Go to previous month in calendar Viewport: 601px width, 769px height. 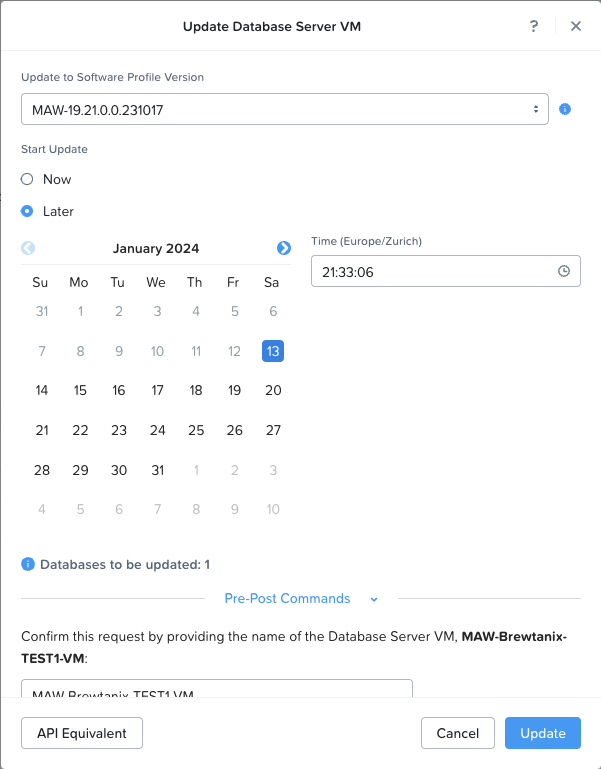point(28,248)
